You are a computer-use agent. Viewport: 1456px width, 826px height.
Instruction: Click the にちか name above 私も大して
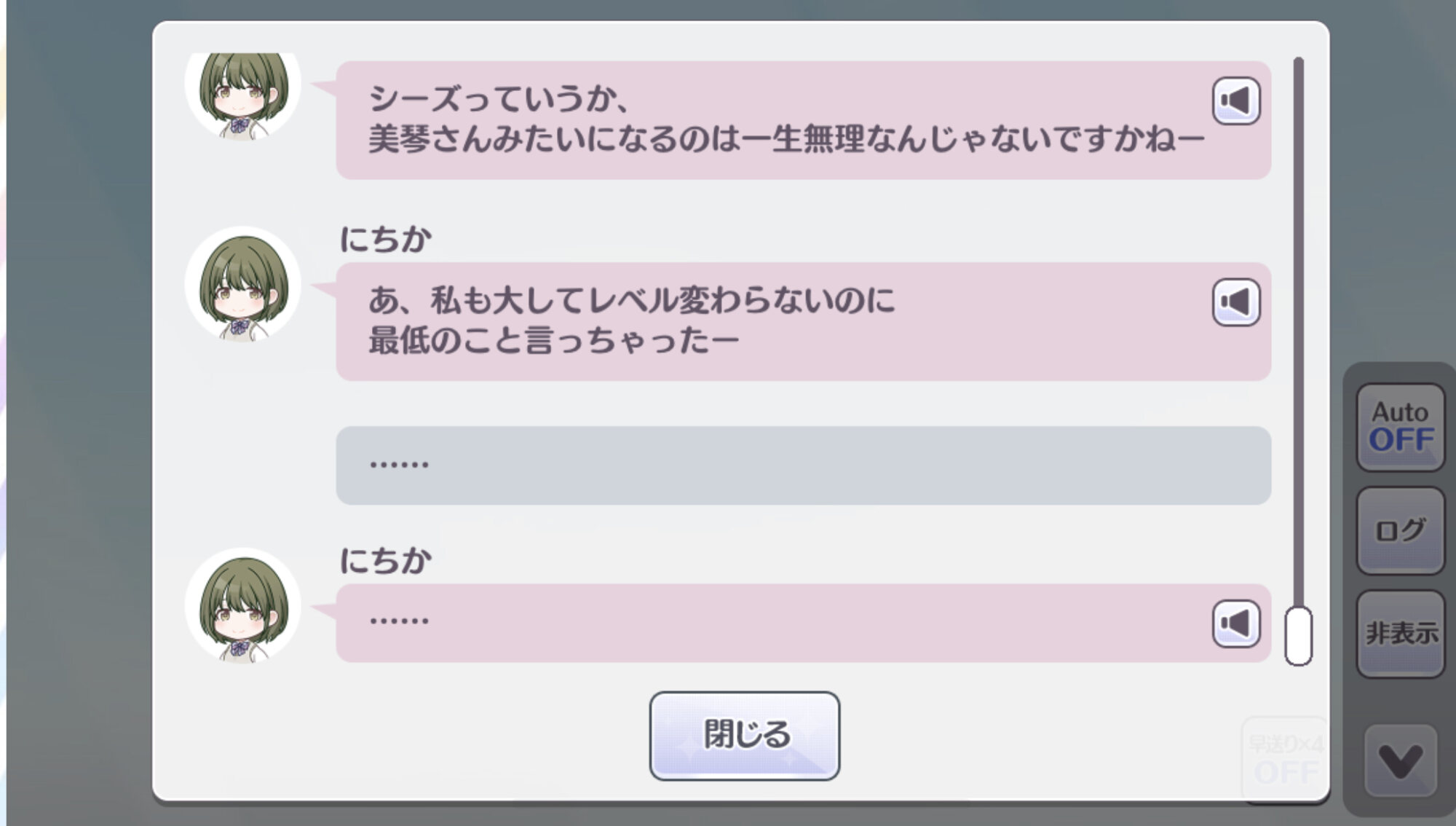click(x=386, y=239)
